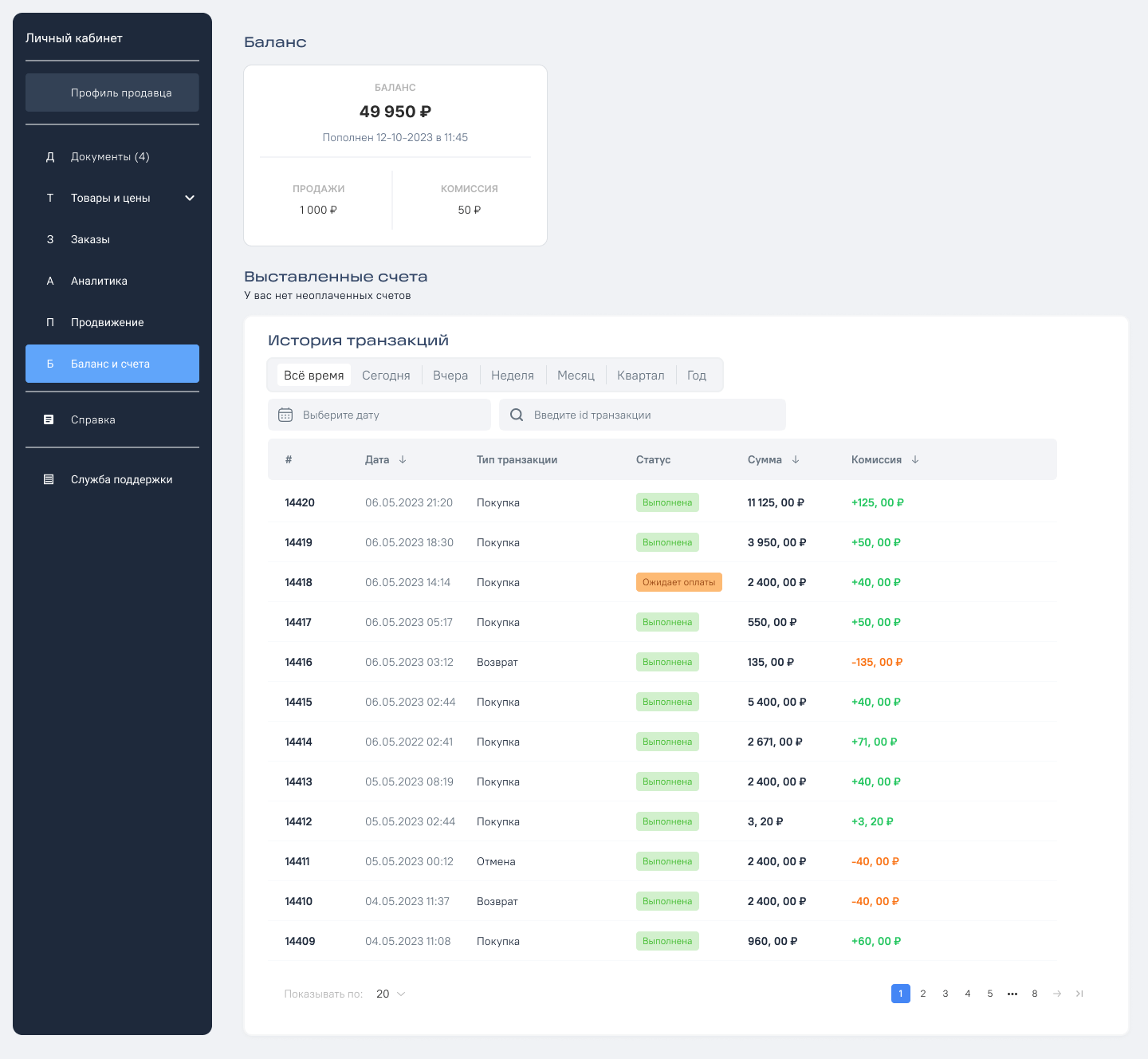Switch to the Квартал period tab
Viewport: 1148px width, 1059px height.
tap(640, 376)
